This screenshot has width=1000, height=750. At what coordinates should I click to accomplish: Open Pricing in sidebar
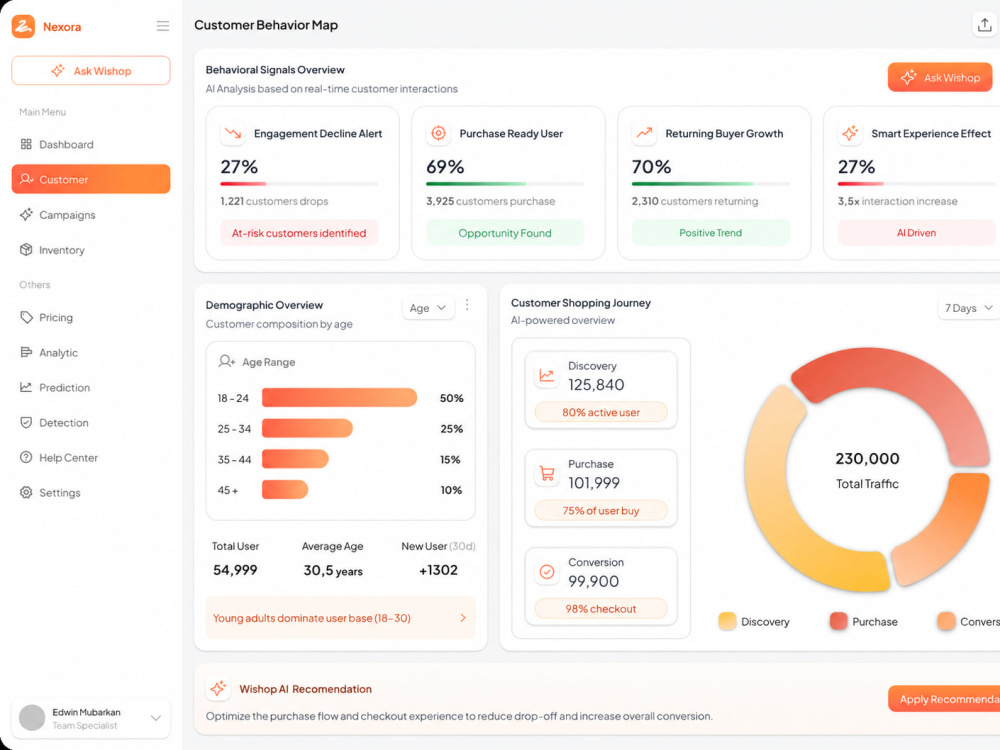click(91, 318)
